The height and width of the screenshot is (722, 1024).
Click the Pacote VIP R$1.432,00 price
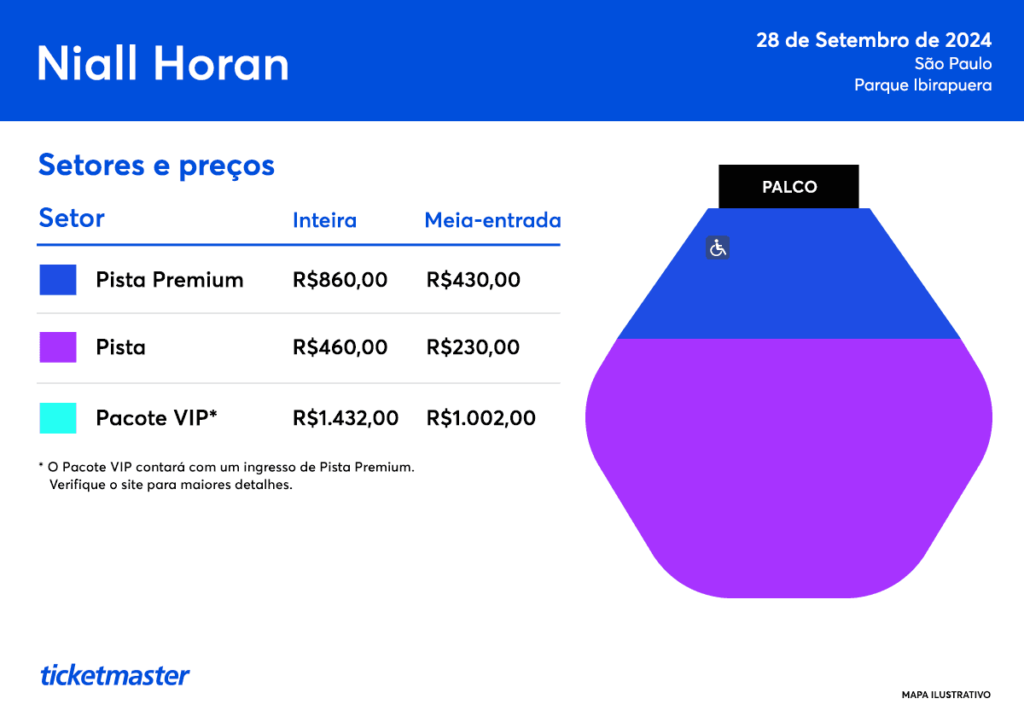point(346,418)
